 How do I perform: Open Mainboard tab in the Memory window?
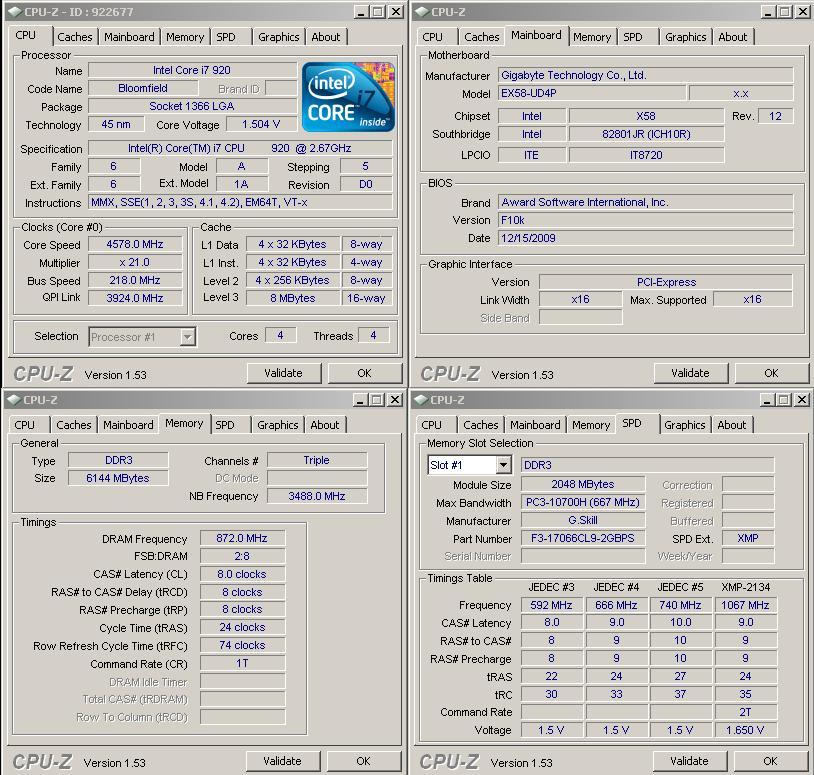(x=128, y=425)
